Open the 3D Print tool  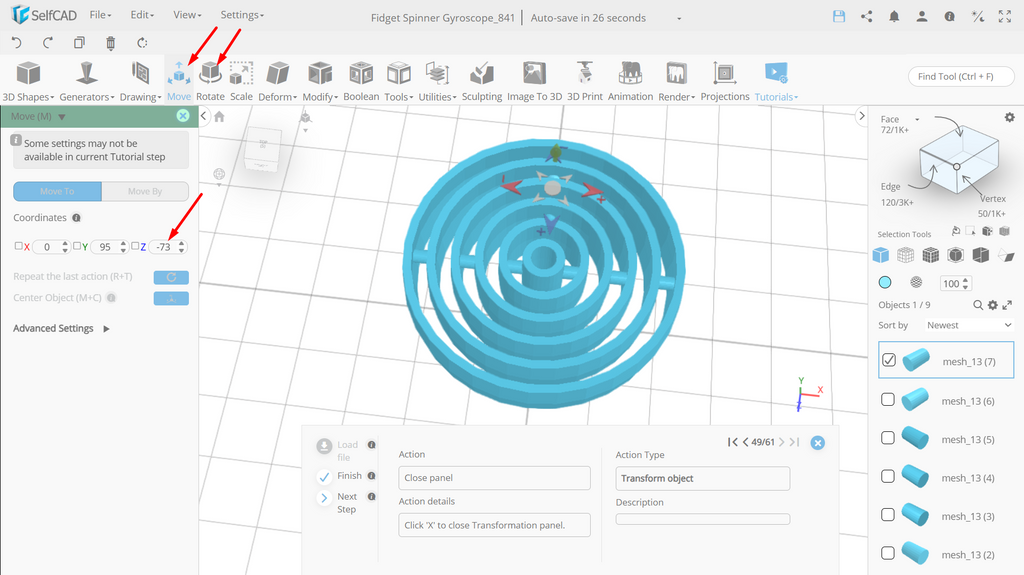584,81
